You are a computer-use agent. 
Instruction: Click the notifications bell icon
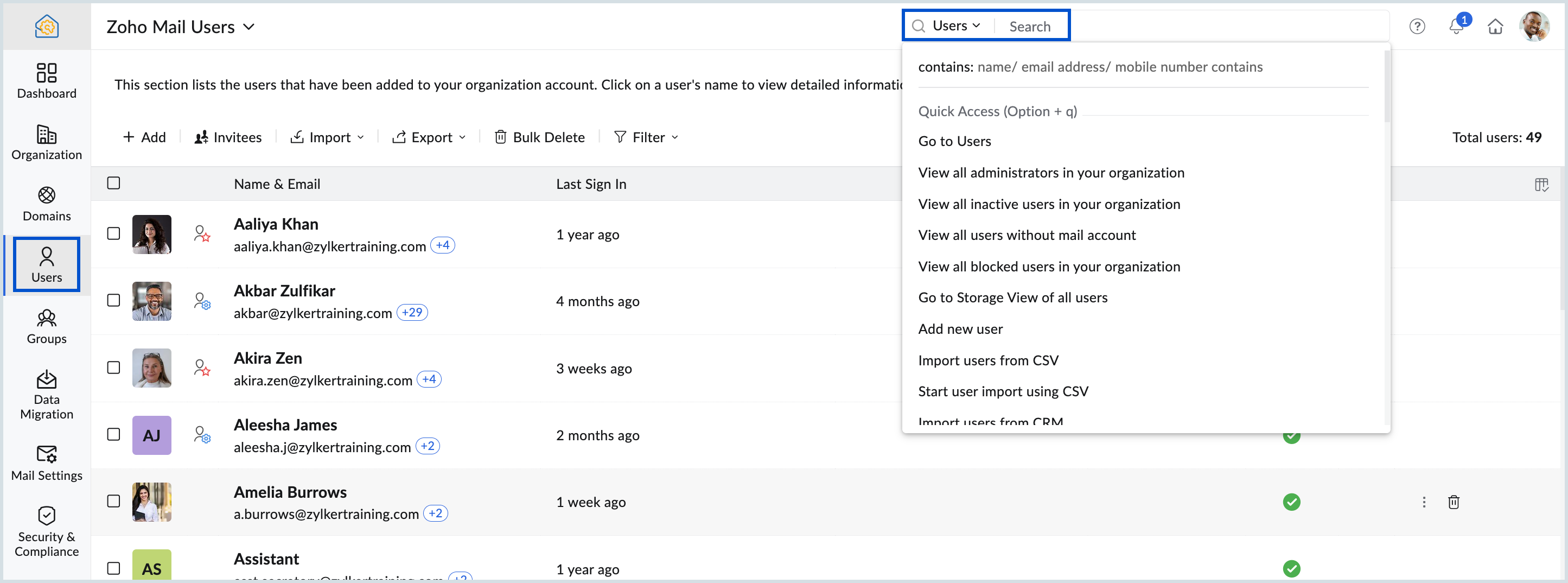pos(1456,26)
